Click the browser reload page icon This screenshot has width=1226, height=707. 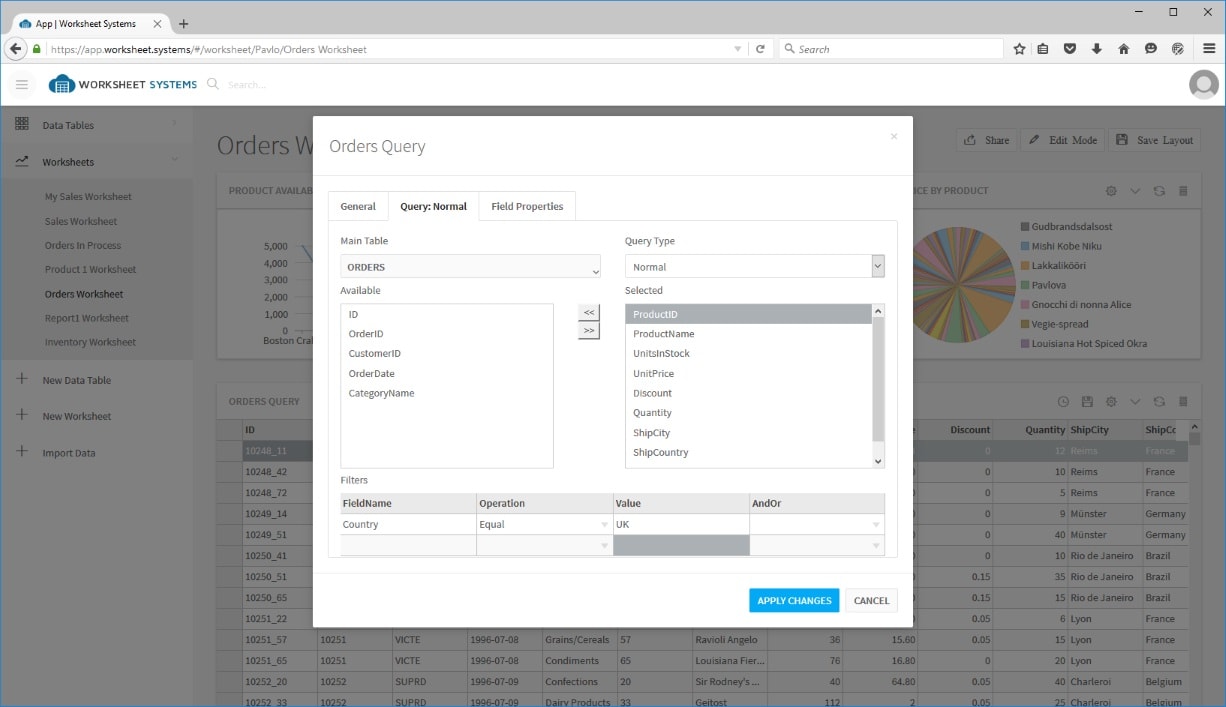(x=760, y=49)
